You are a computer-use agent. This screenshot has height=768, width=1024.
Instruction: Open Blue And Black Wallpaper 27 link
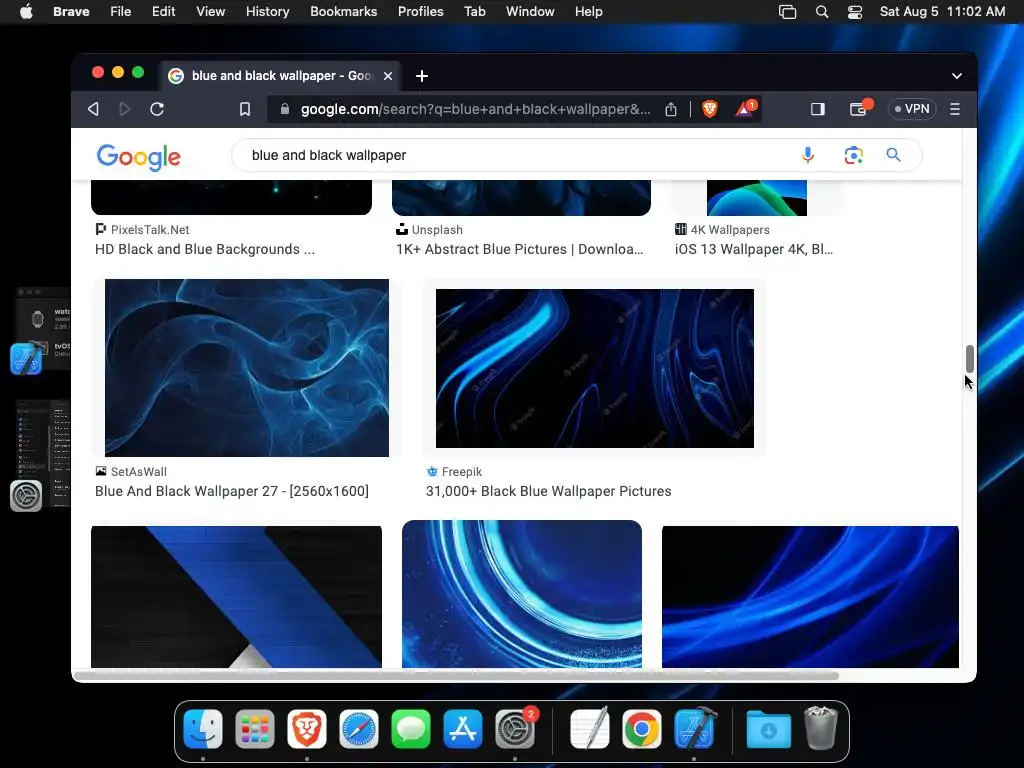click(x=232, y=491)
